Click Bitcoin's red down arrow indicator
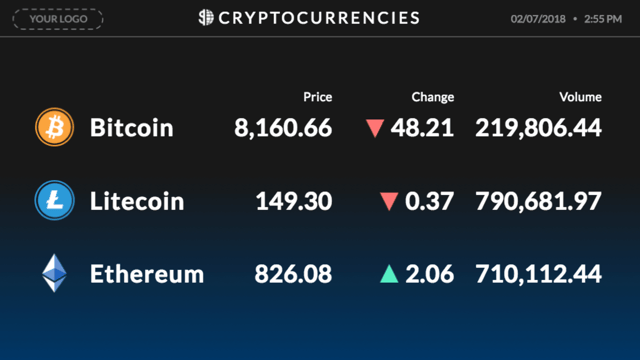The width and height of the screenshot is (640, 360). [x=375, y=128]
